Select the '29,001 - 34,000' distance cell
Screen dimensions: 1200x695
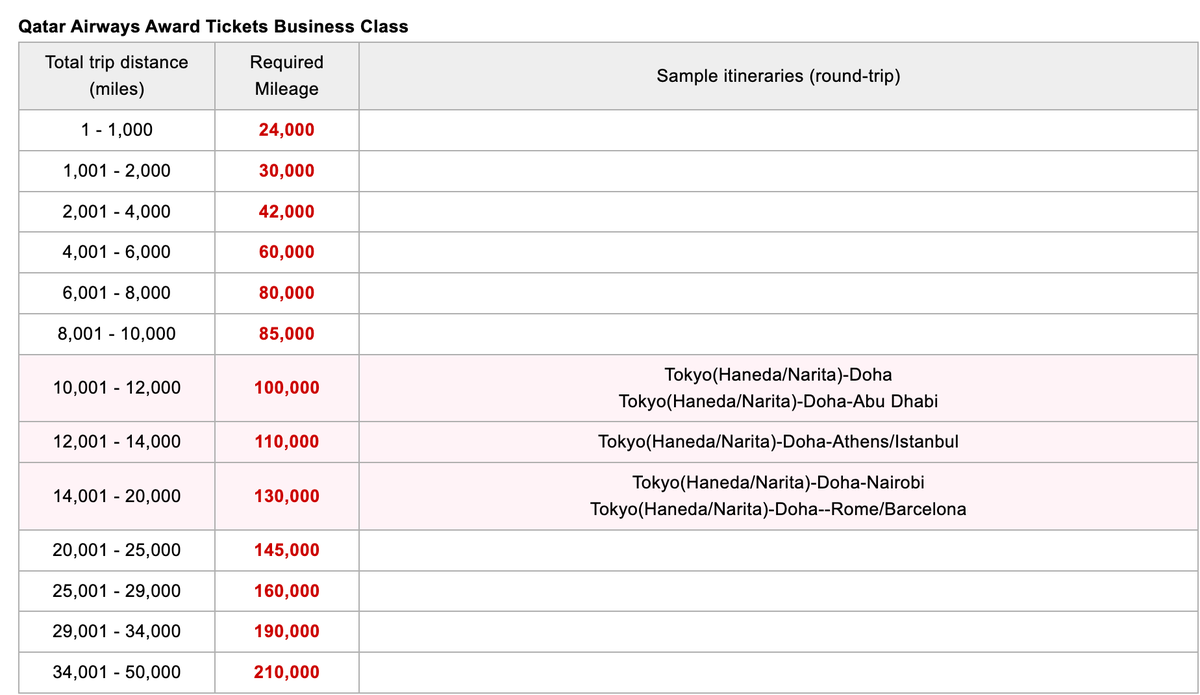[117, 631]
